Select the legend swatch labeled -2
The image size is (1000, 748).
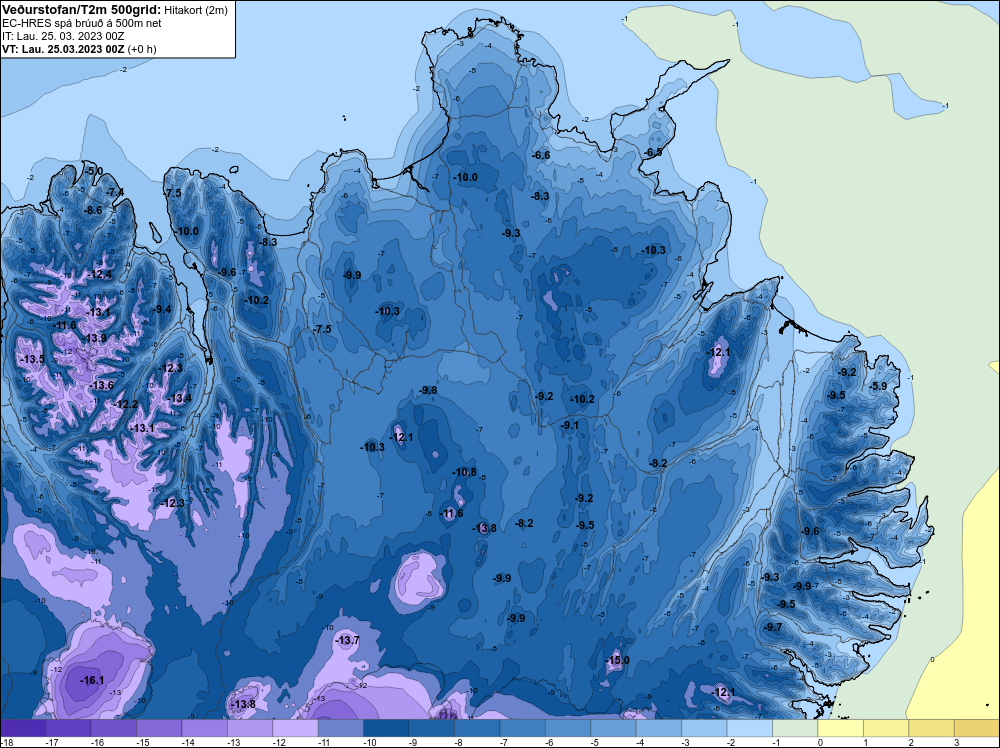pyautogui.click(x=749, y=728)
